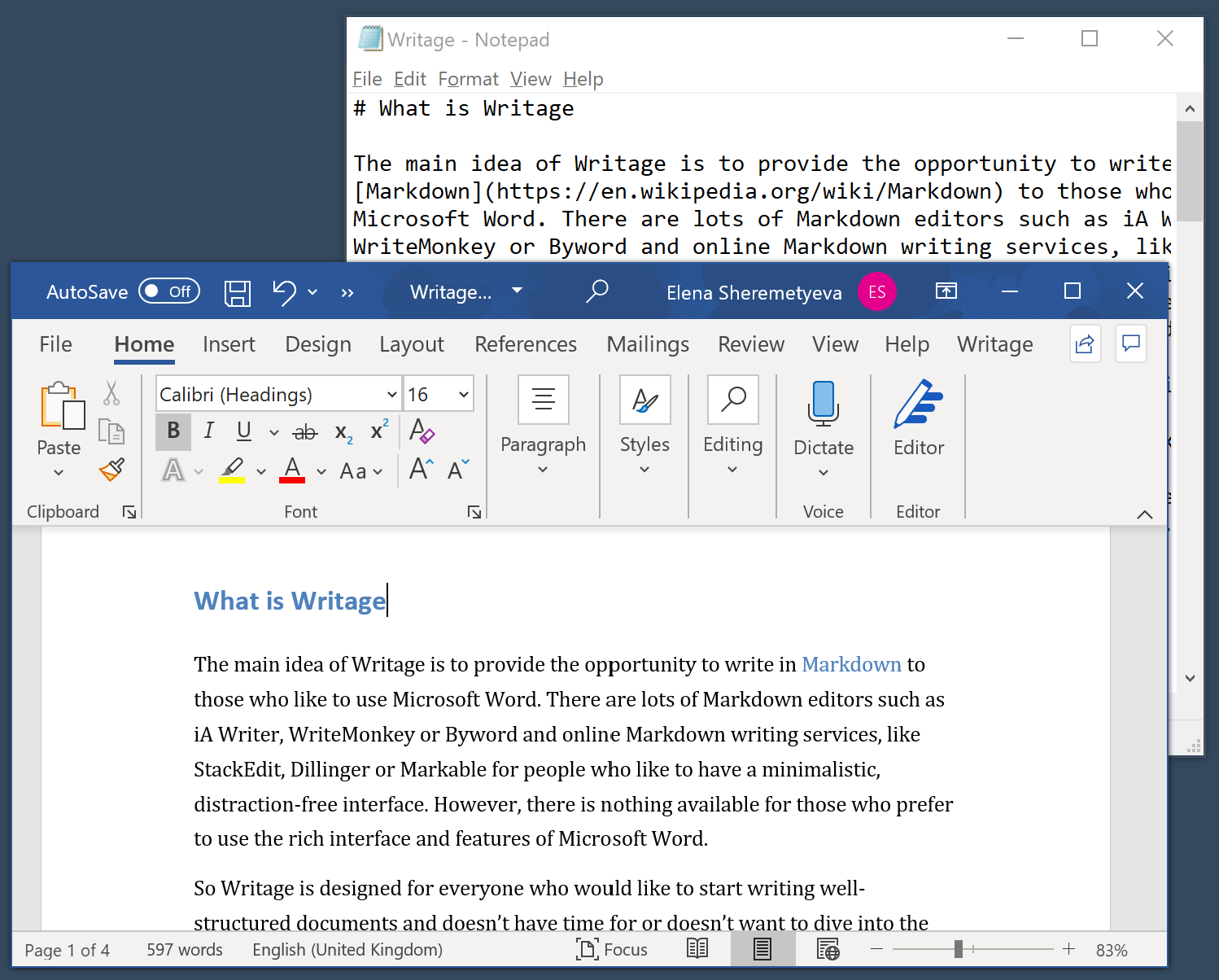
Task: Click the zoom in plus button
Action: (1068, 949)
